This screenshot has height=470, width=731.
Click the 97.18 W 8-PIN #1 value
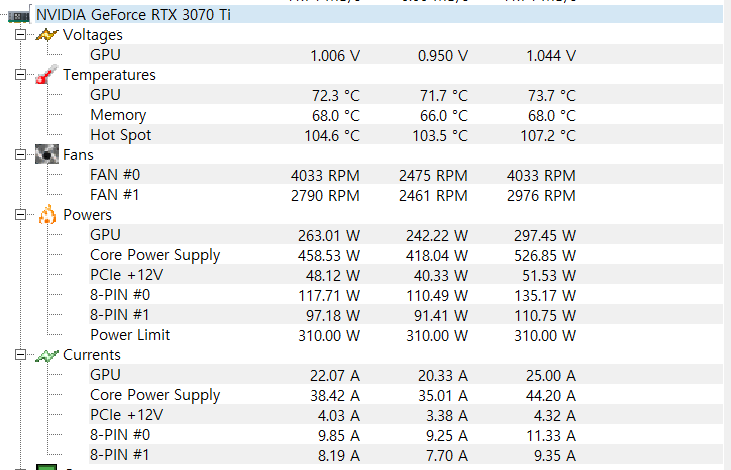333,316
